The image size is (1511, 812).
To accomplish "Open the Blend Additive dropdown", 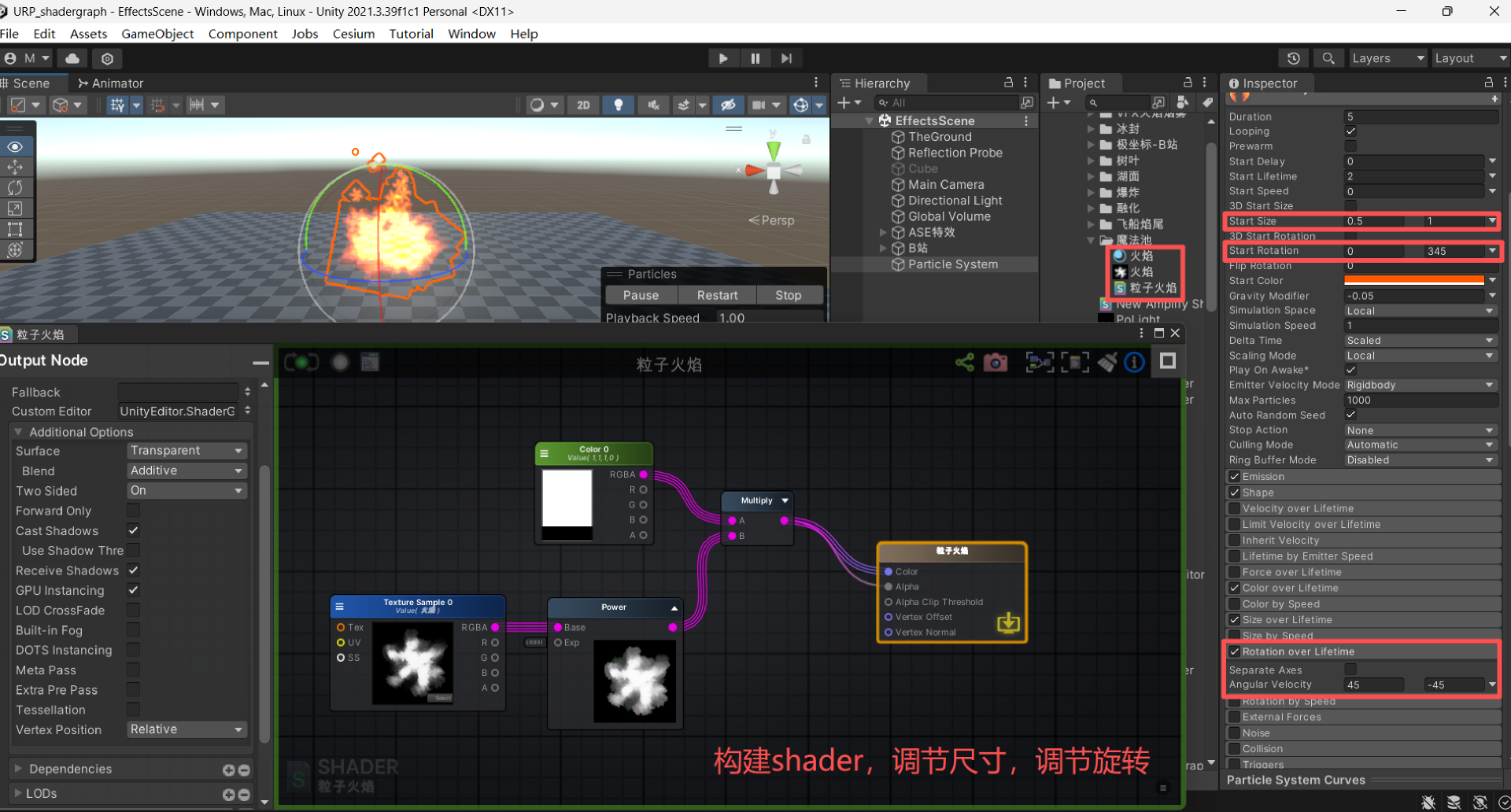I will pyautogui.click(x=187, y=471).
